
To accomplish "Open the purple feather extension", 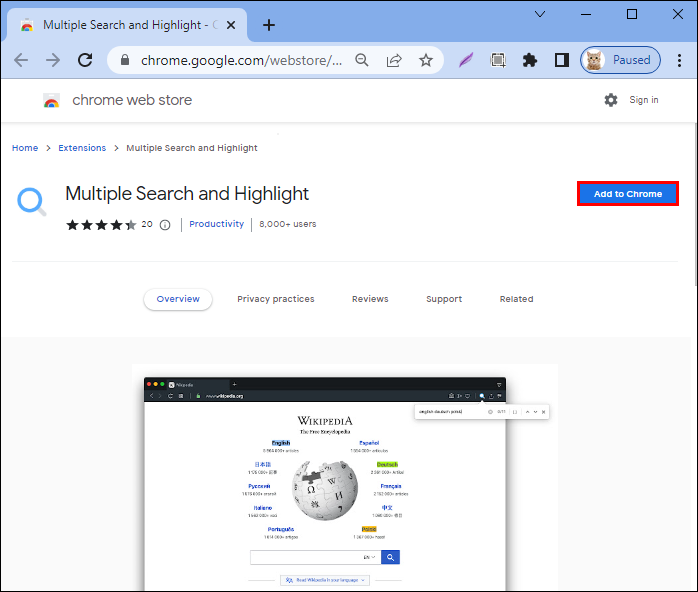I will tap(466, 60).
